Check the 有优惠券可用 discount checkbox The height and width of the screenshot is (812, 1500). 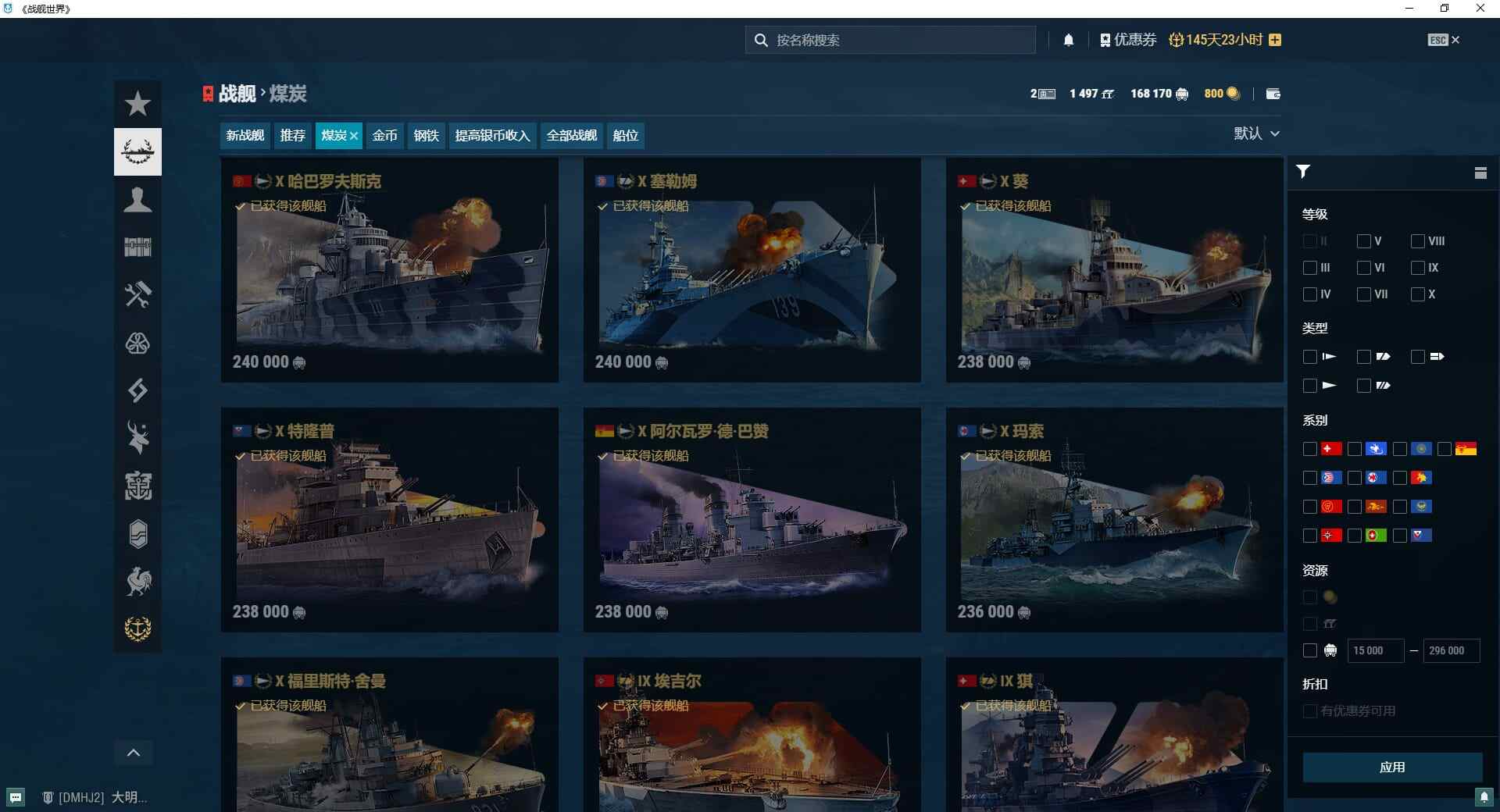(x=1309, y=711)
